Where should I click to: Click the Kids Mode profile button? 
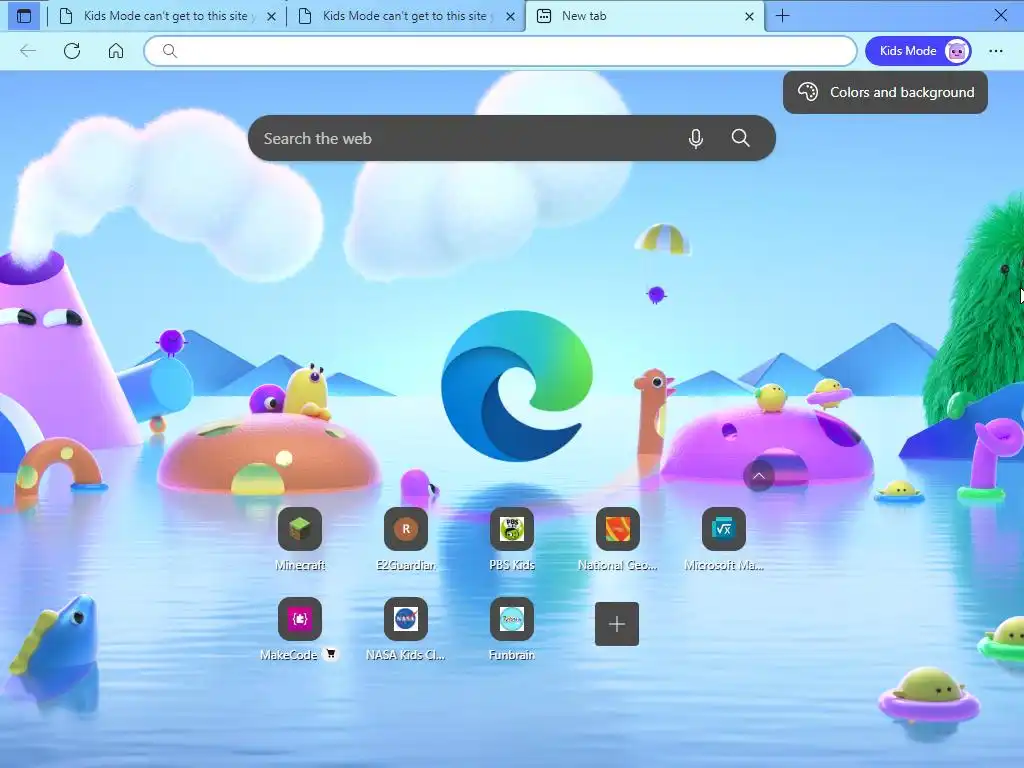coord(918,51)
